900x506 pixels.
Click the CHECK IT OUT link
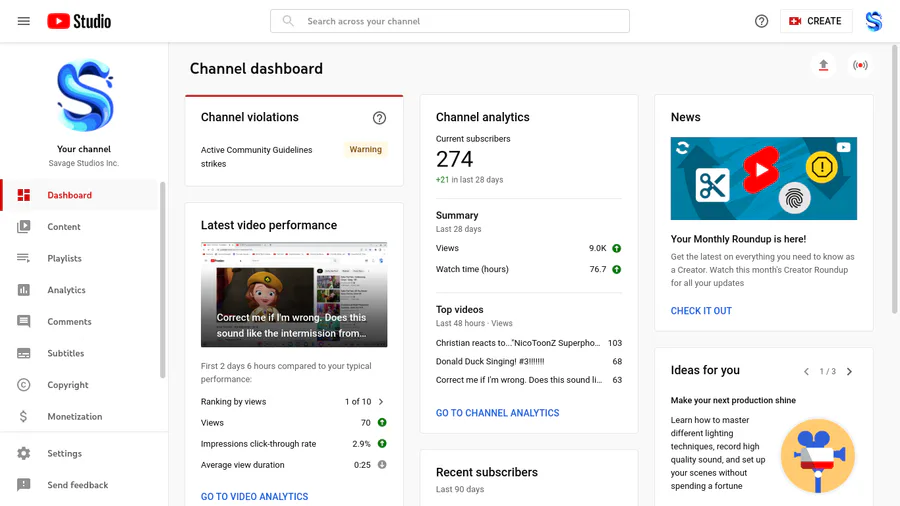pyautogui.click(x=701, y=311)
